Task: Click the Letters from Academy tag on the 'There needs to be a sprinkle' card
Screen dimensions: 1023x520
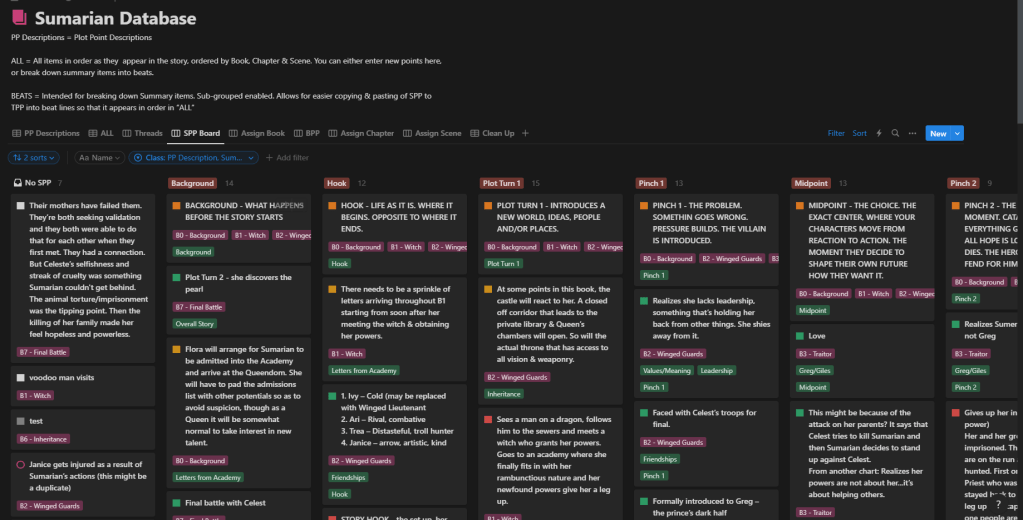Action: coord(364,371)
